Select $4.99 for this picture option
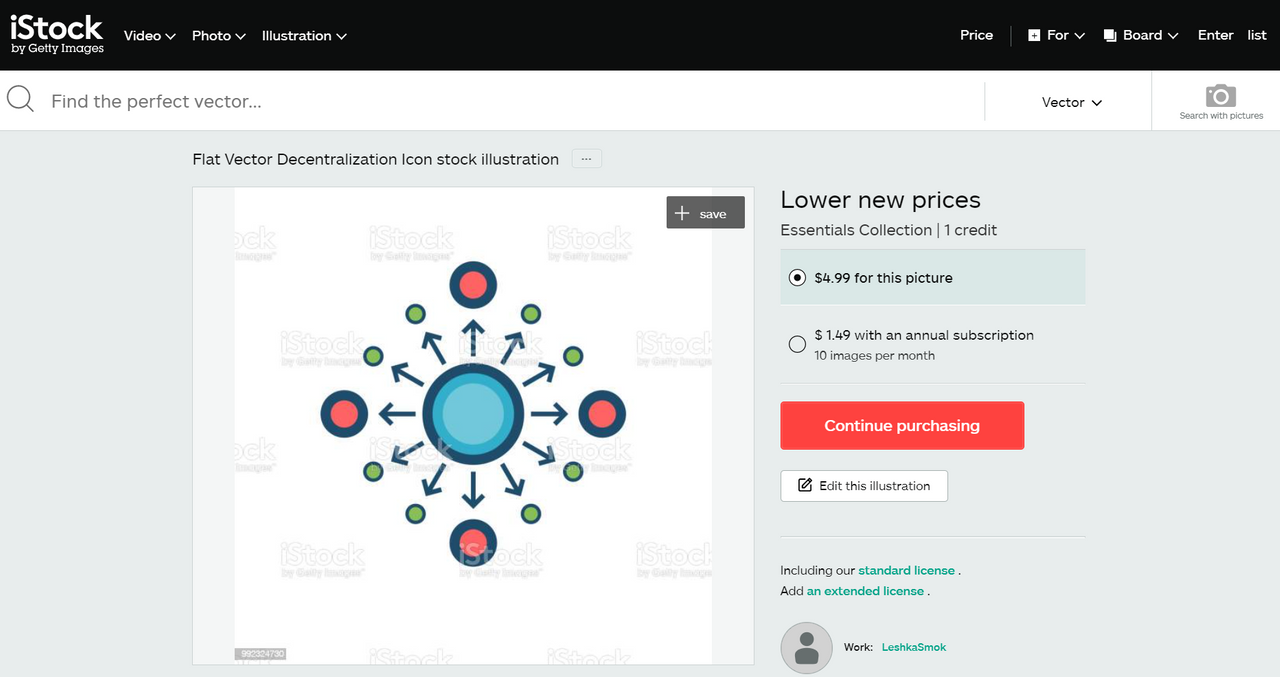Screen dimensions: 1280x677 click(x=797, y=278)
